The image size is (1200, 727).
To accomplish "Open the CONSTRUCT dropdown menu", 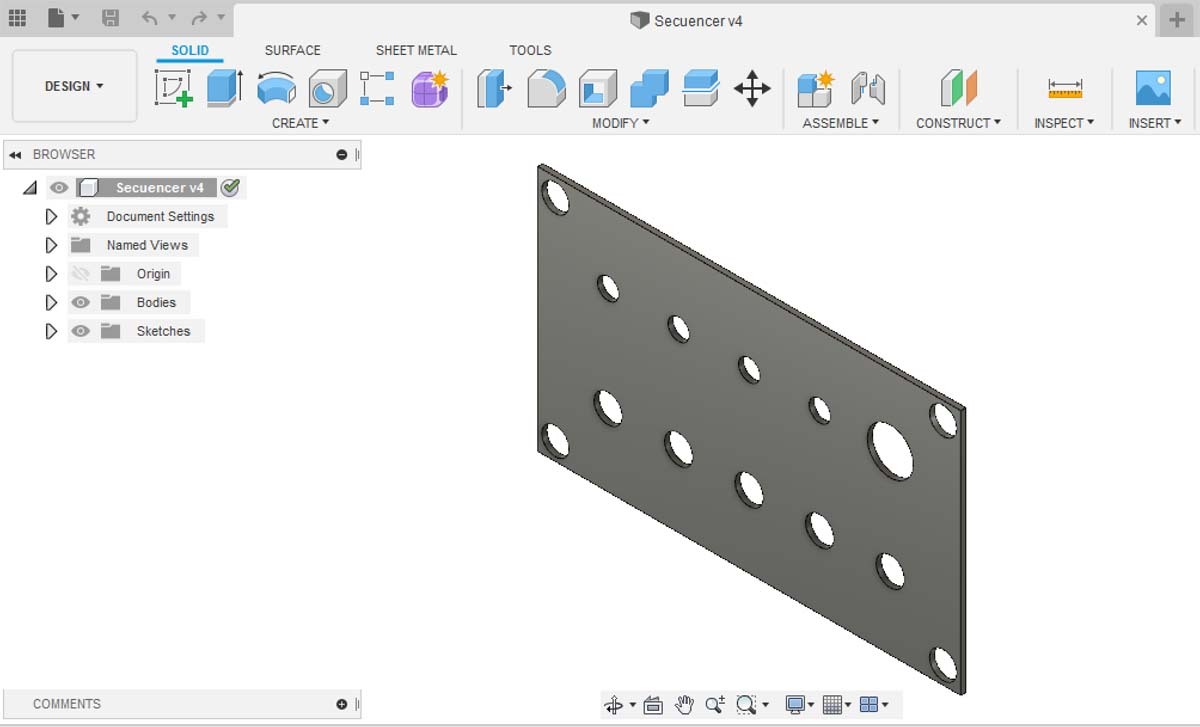I will [958, 123].
